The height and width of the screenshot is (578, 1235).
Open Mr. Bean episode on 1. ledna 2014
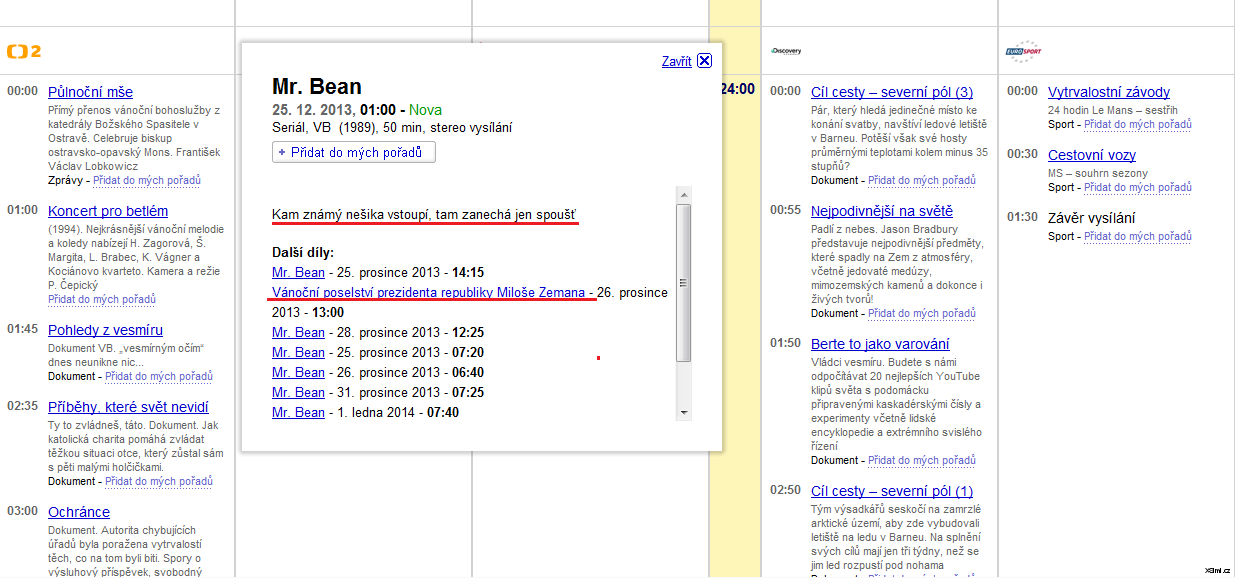[298, 412]
